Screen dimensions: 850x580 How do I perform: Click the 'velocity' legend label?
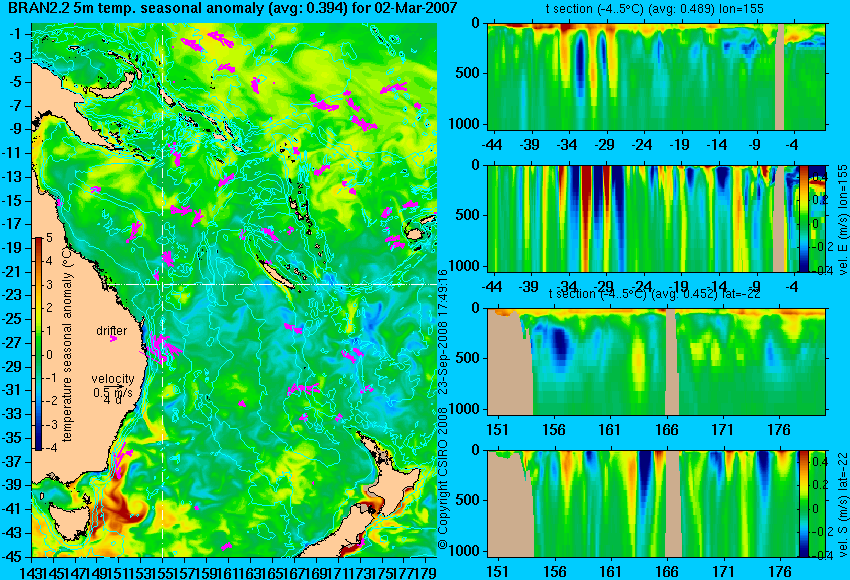[113, 379]
